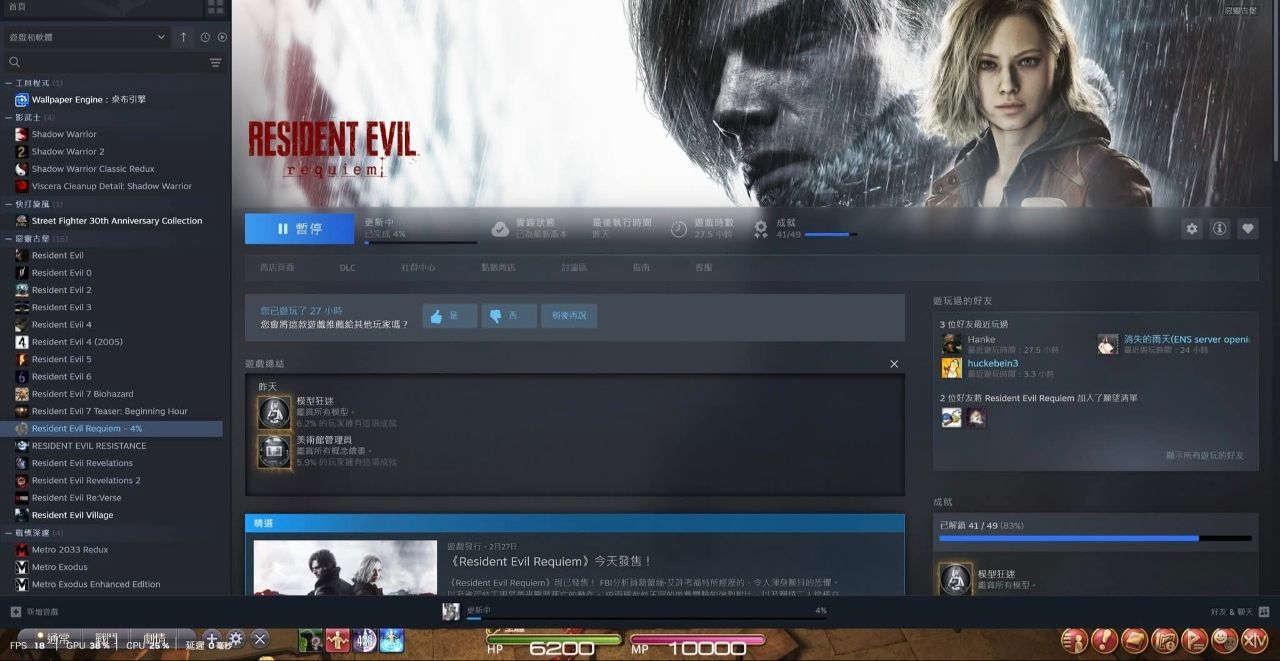This screenshot has width=1280, height=661.
Task: Select Resident Evil Village in library list
Action: (x=72, y=515)
